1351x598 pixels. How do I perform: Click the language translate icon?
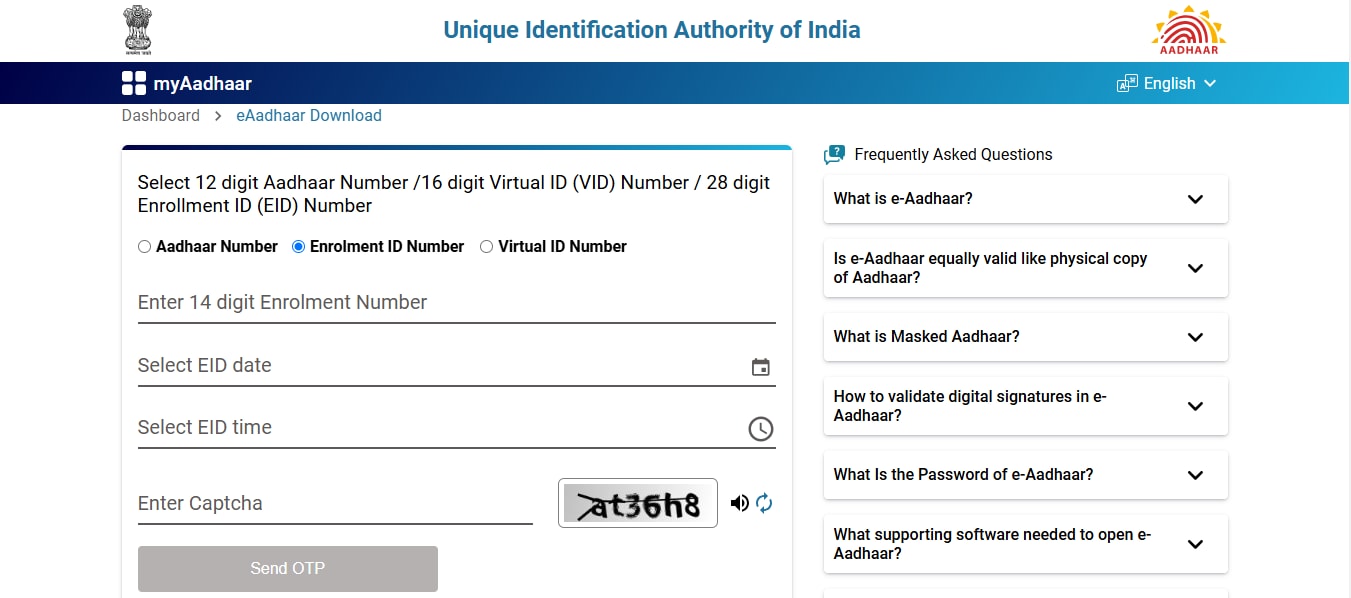tap(1127, 83)
